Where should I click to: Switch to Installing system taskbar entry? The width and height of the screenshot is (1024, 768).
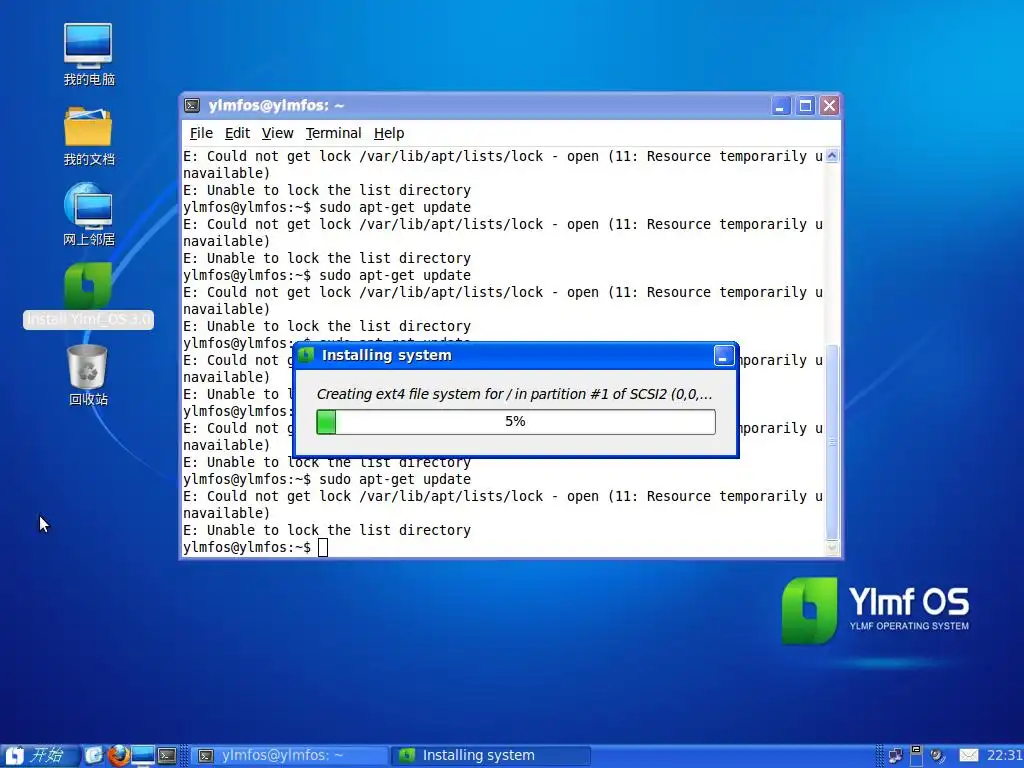(x=491, y=756)
